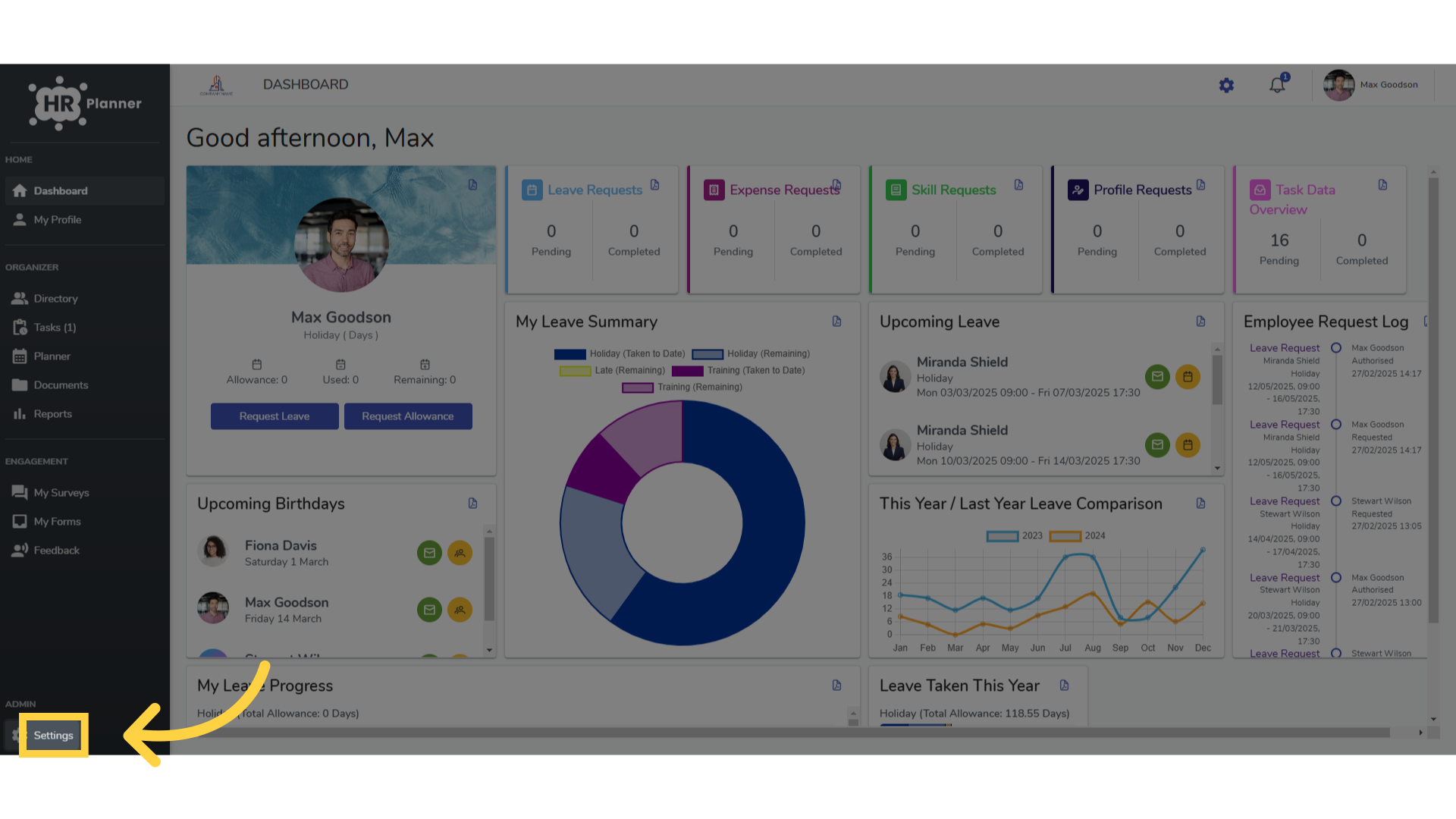Click export icon on Expense Requests card
The width and height of the screenshot is (1456, 819).
(837, 185)
